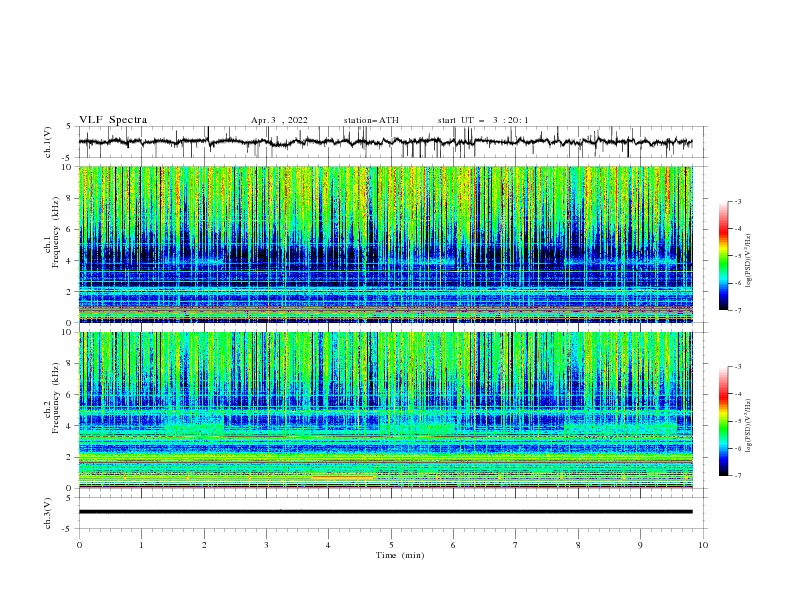Click the "-7" label on ch.1 color bar
Viewport: 792px width, 612px height.
tap(737, 310)
